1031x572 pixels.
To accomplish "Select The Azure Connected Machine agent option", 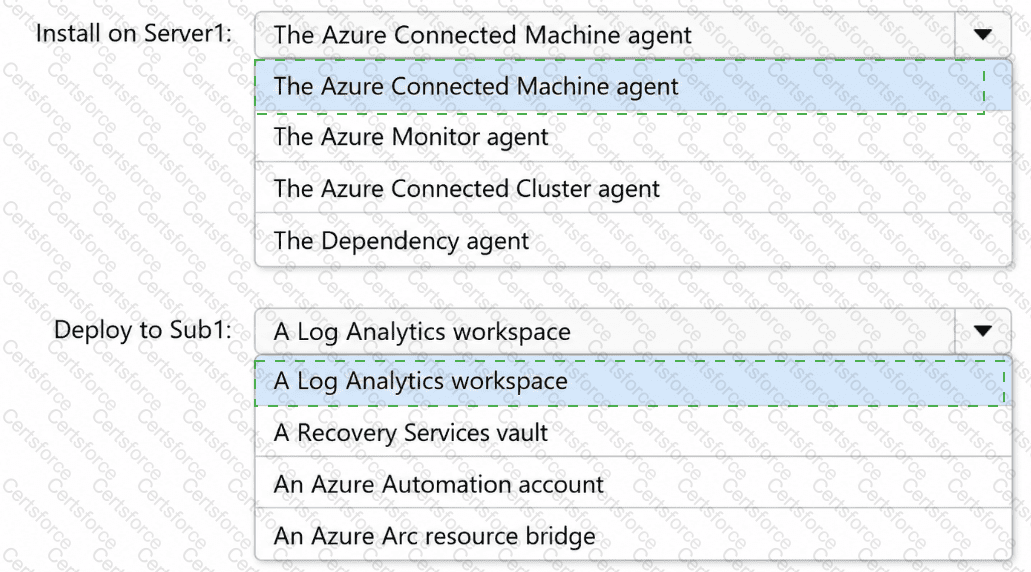I will tap(633, 86).
